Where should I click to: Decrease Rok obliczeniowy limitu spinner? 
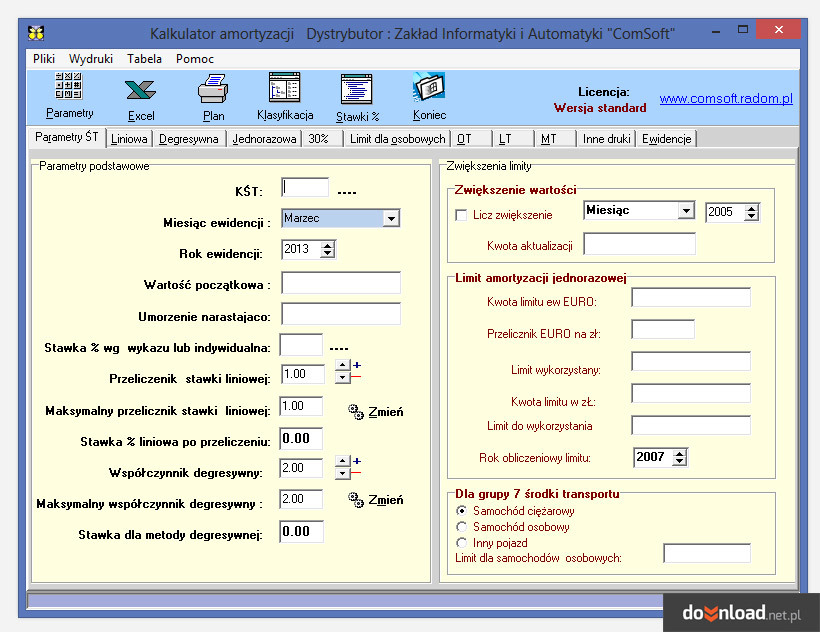(x=679, y=462)
